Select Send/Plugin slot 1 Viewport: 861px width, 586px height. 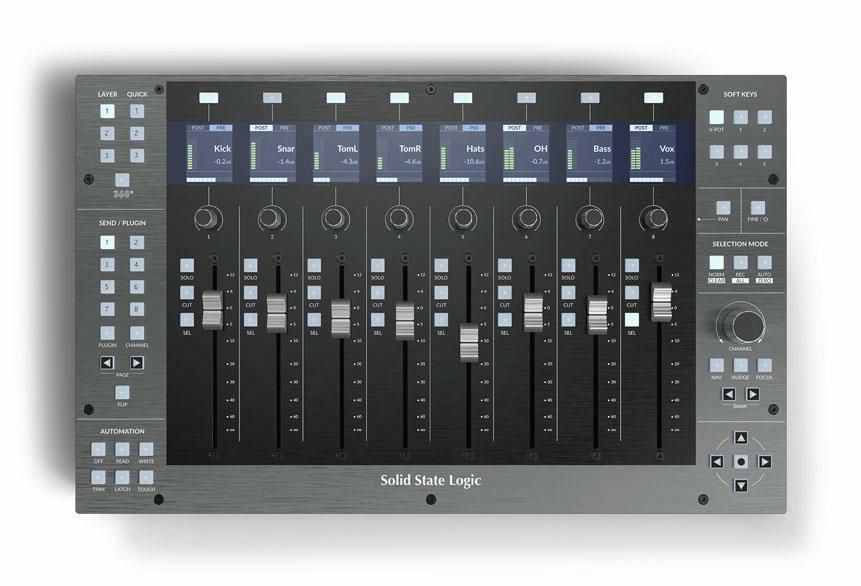(107, 242)
